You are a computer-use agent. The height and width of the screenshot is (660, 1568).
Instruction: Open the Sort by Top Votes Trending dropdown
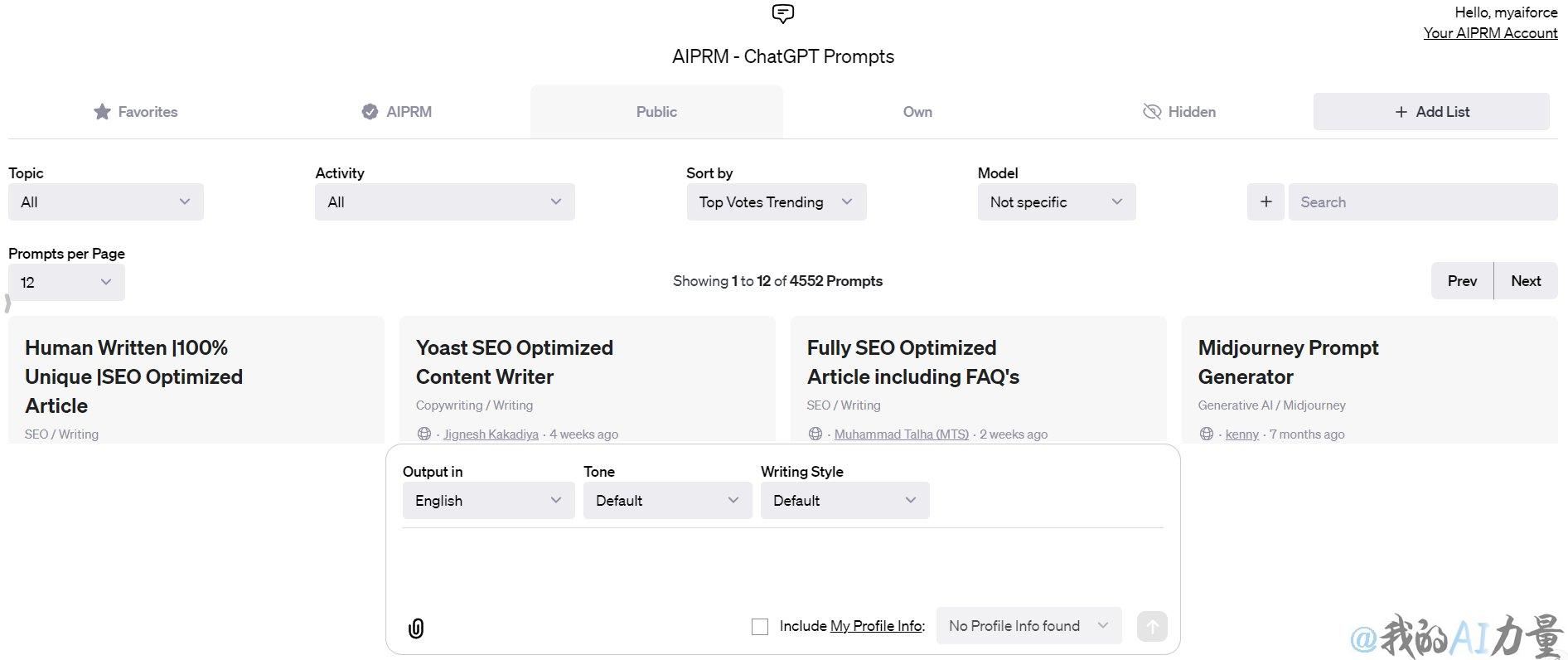click(x=777, y=201)
